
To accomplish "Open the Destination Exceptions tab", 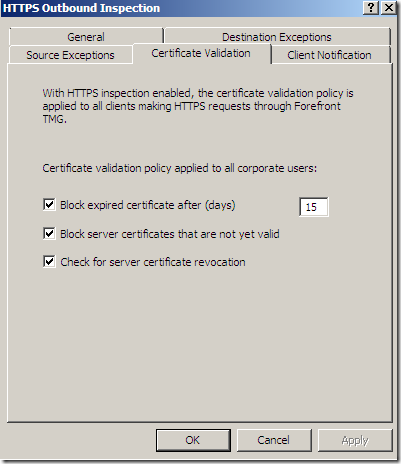I will 277,37.
